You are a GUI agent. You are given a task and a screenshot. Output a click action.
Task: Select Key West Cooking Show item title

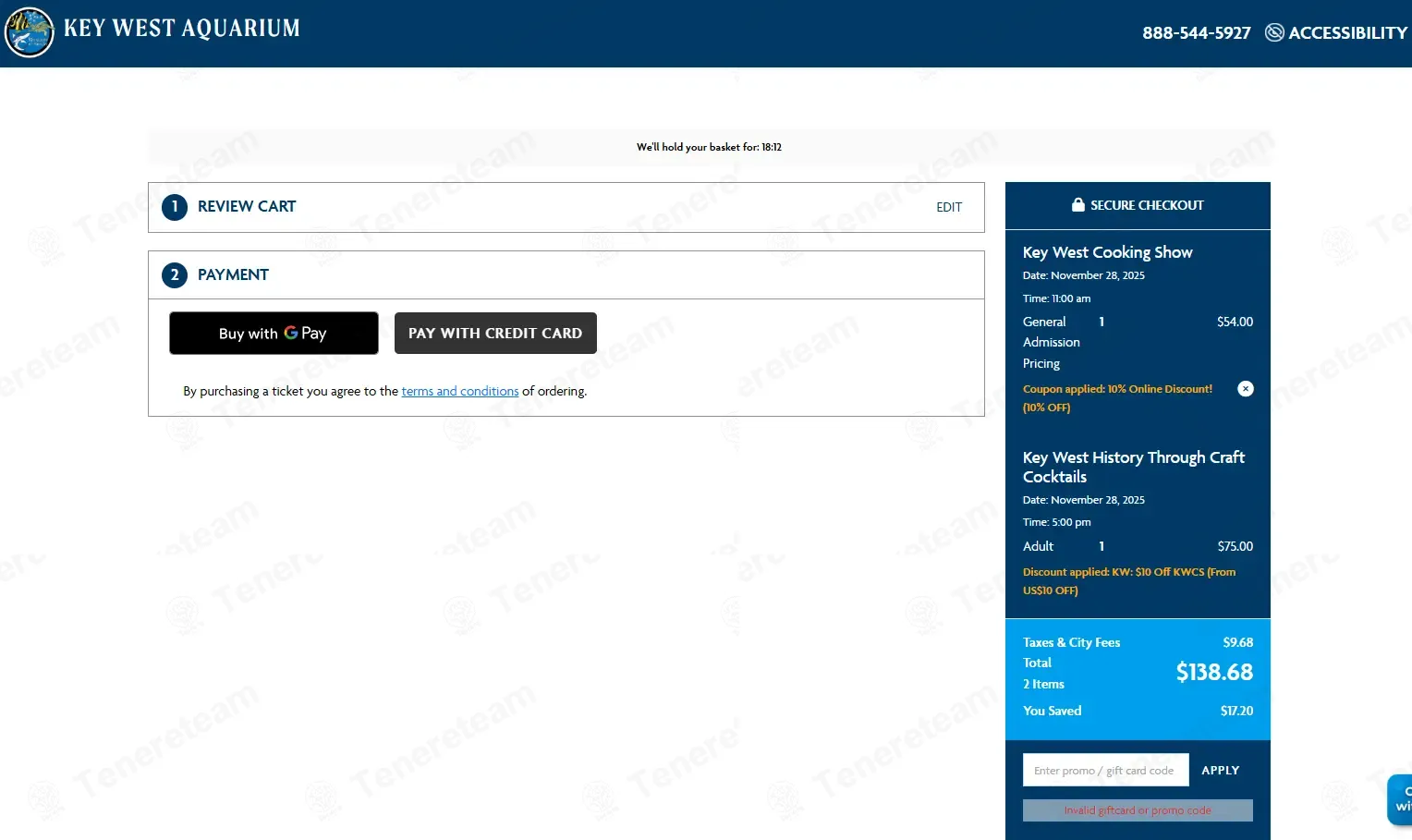point(1107,252)
